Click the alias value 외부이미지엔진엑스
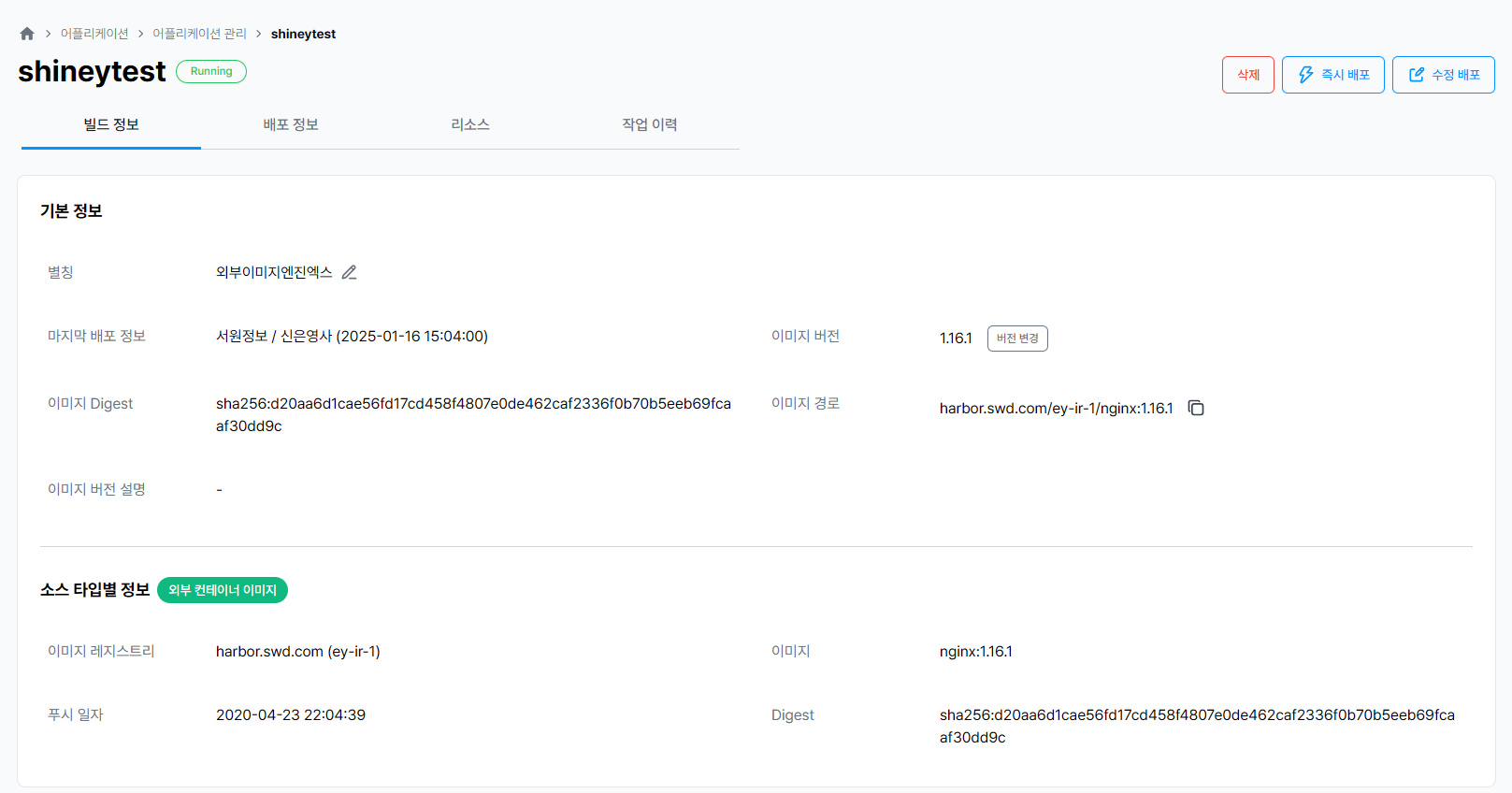Screen dimensions: 1512x793 [x=274, y=272]
